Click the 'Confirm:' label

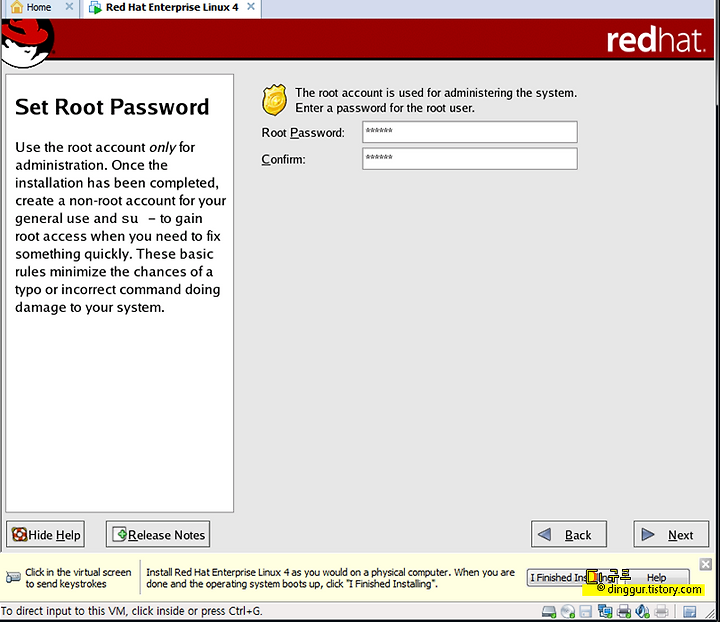[x=283, y=159]
